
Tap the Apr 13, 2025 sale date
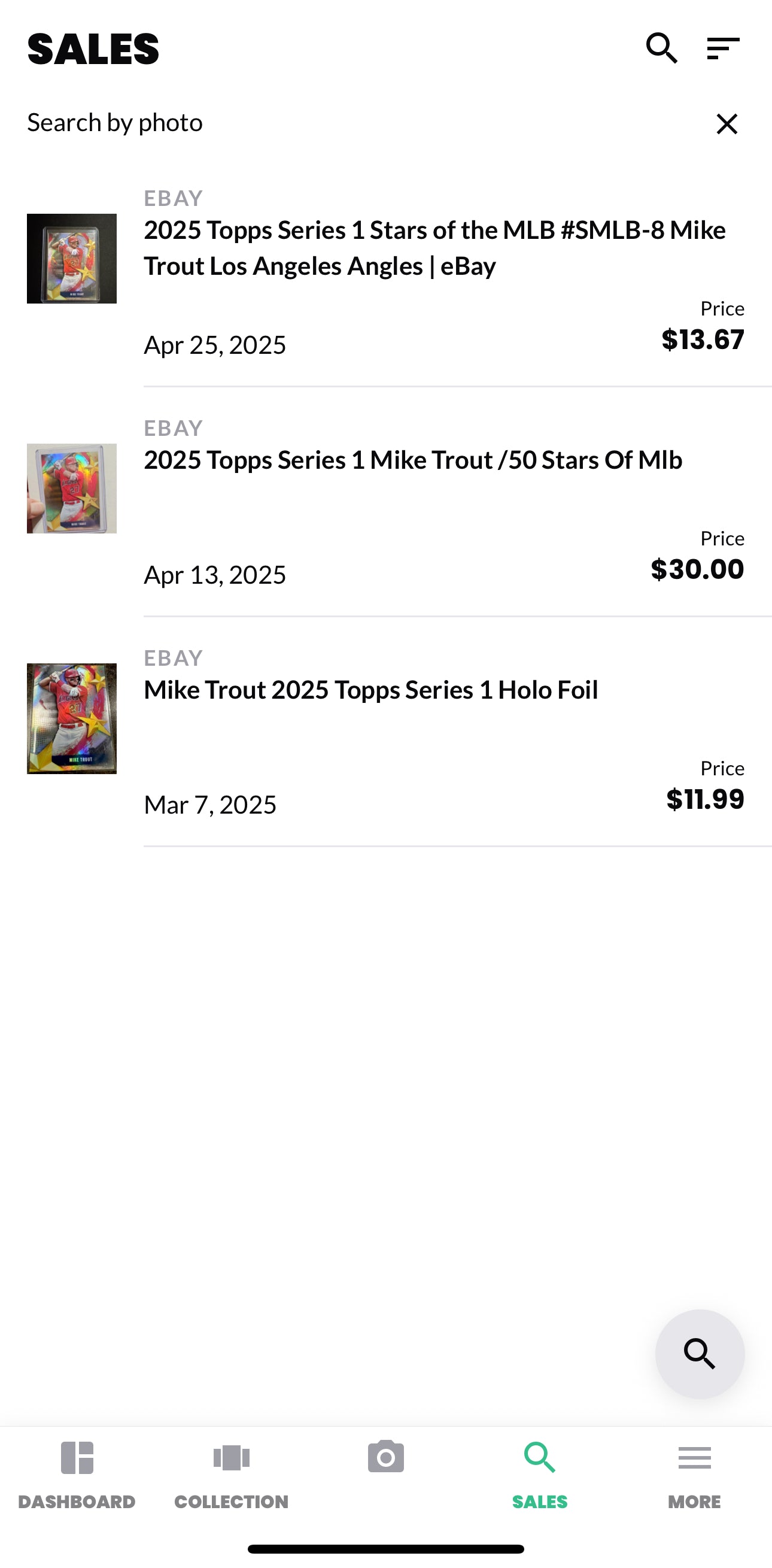[215, 575]
